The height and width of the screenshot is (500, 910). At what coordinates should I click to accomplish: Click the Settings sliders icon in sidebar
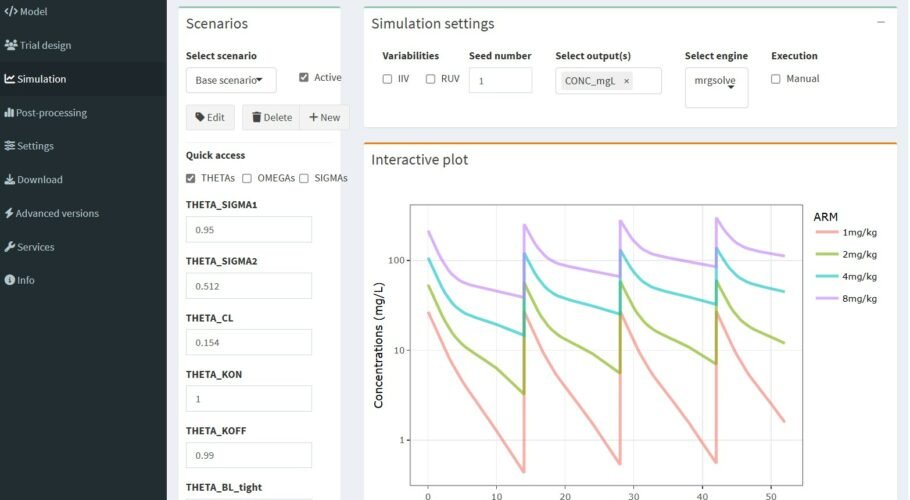click(10, 146)
